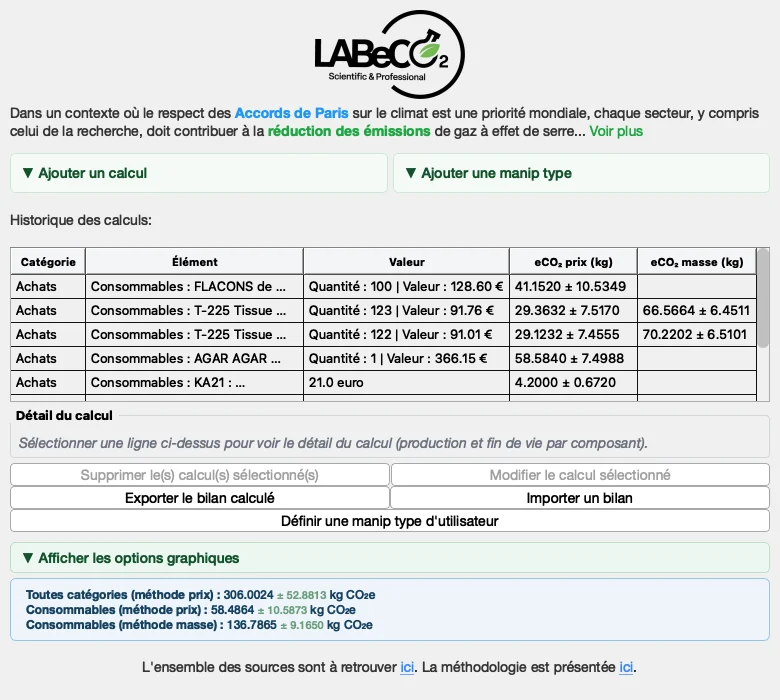
Task: Click the 'réduction des émissions' link
Action: click(349, 131)
